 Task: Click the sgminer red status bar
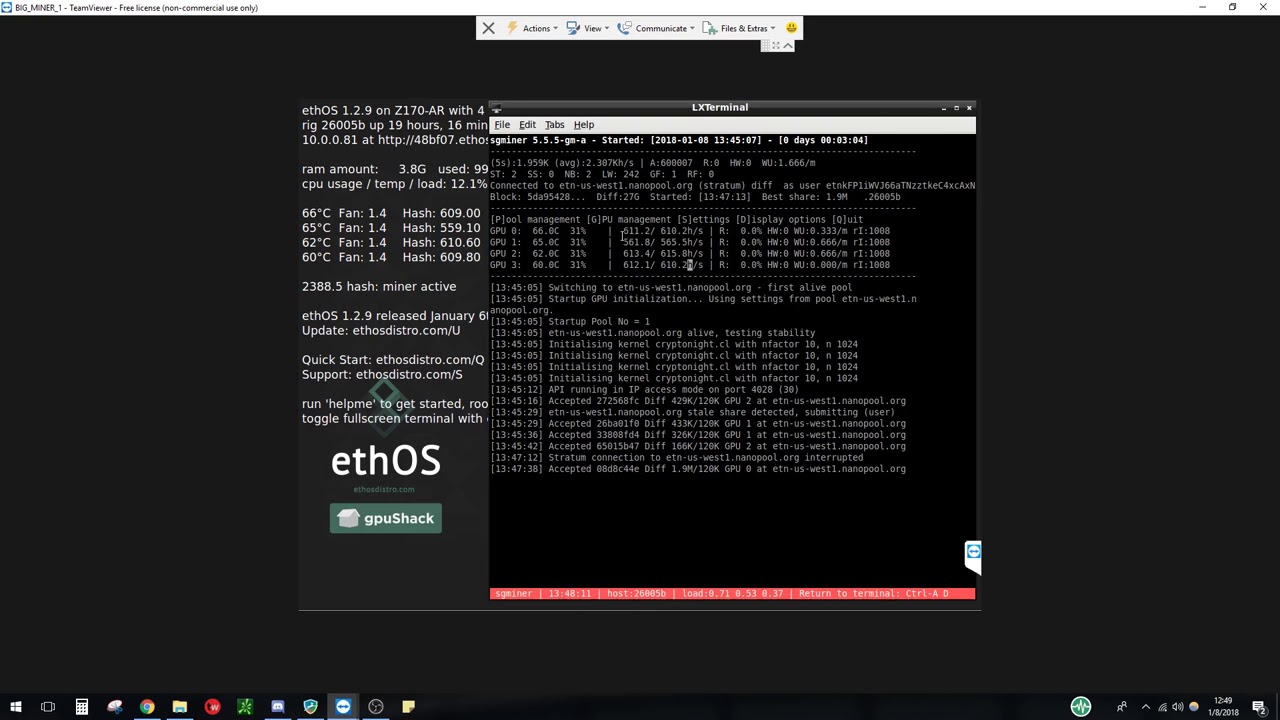click(732, 593)
